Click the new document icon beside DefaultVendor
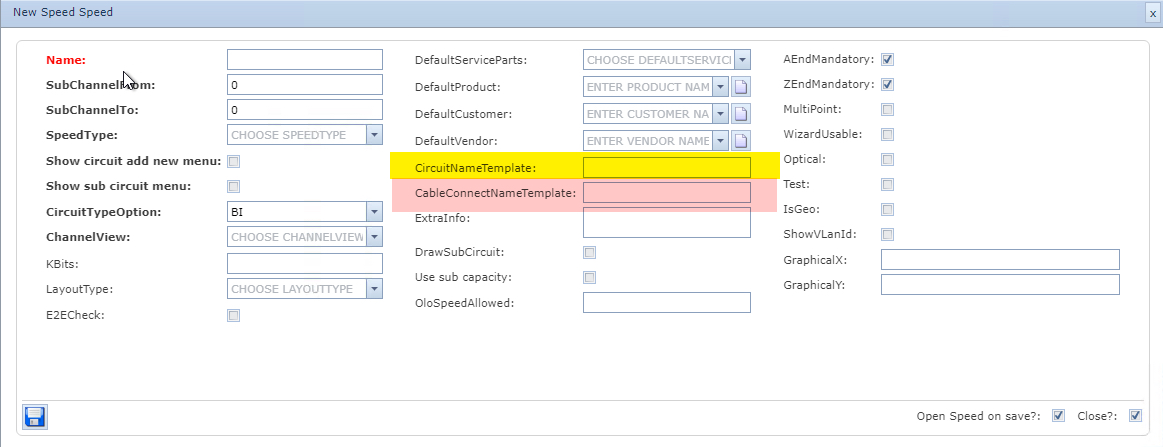This screenshot has height=447, width=1163. click(741, 141)
